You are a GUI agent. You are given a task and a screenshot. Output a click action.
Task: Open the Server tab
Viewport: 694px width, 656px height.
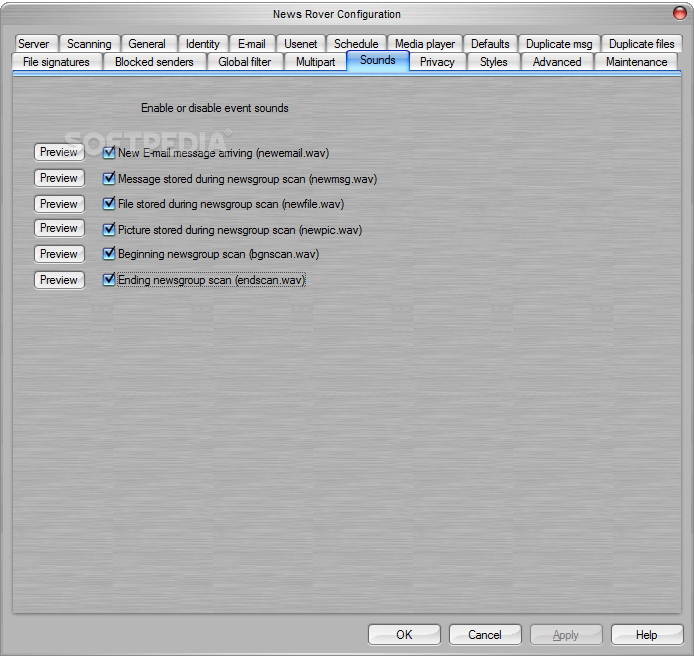point(35,44)
